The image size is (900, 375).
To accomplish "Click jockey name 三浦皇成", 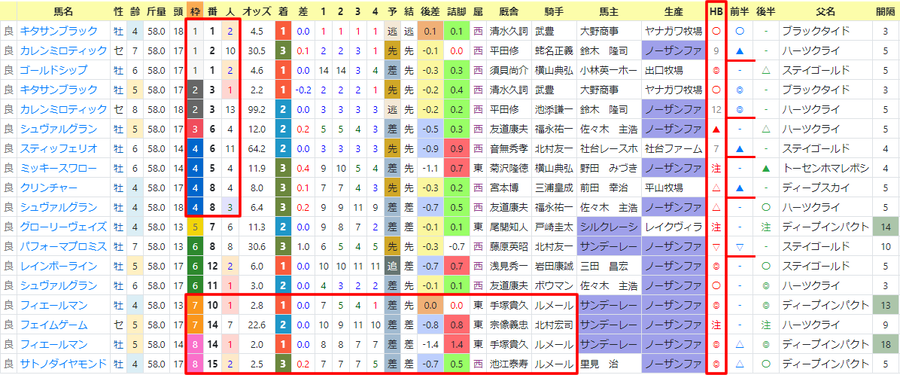I will coord(553,188).
